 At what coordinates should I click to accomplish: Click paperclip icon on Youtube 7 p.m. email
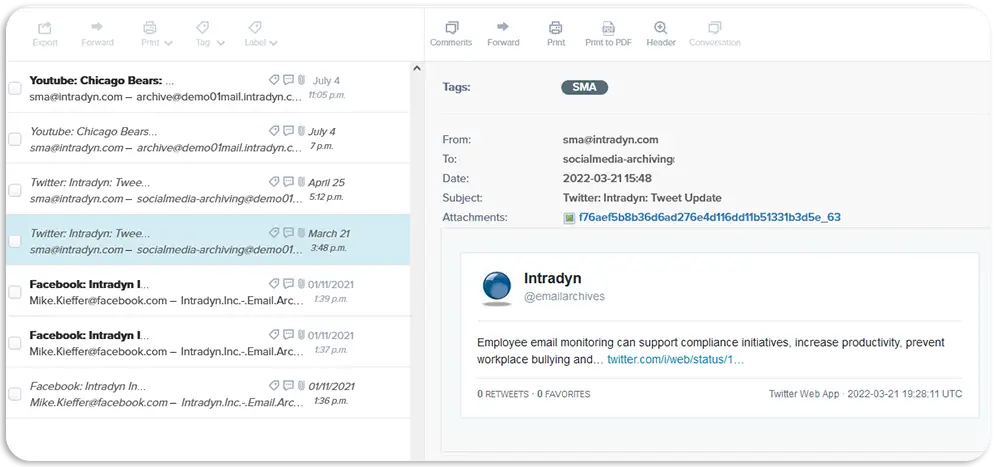[301, 131]
